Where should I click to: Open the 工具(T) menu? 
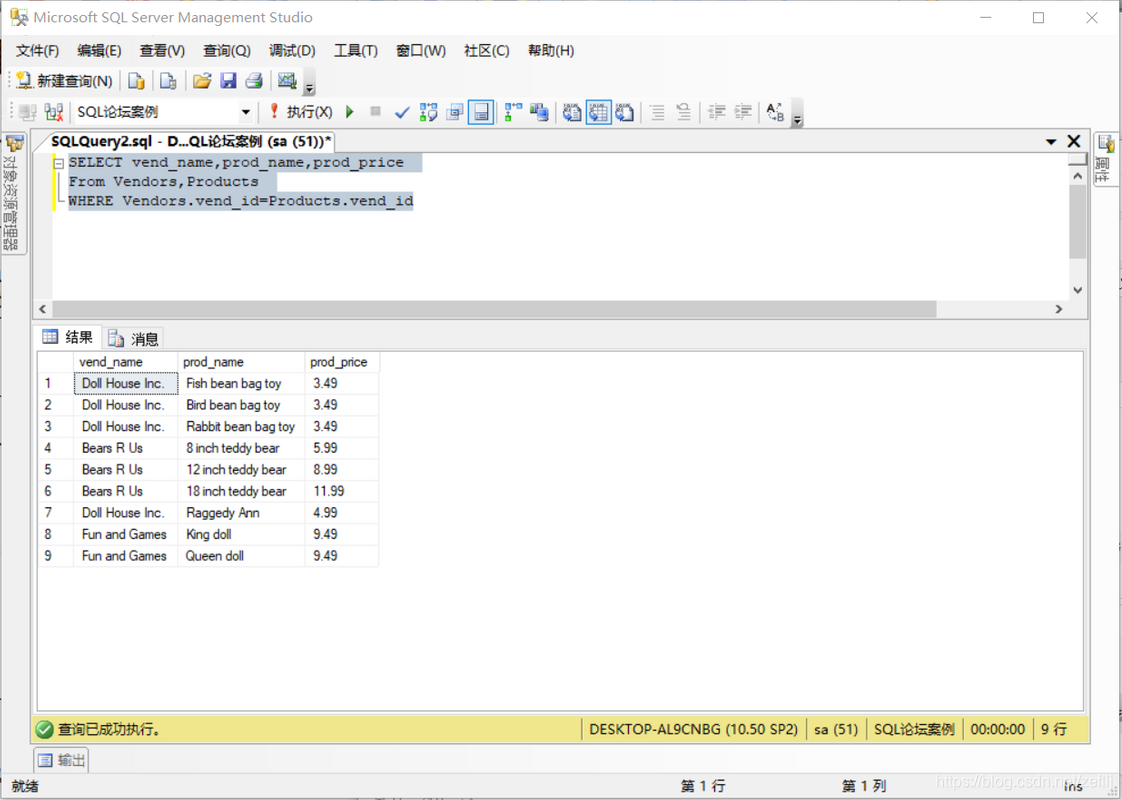[x=356, y=51]
